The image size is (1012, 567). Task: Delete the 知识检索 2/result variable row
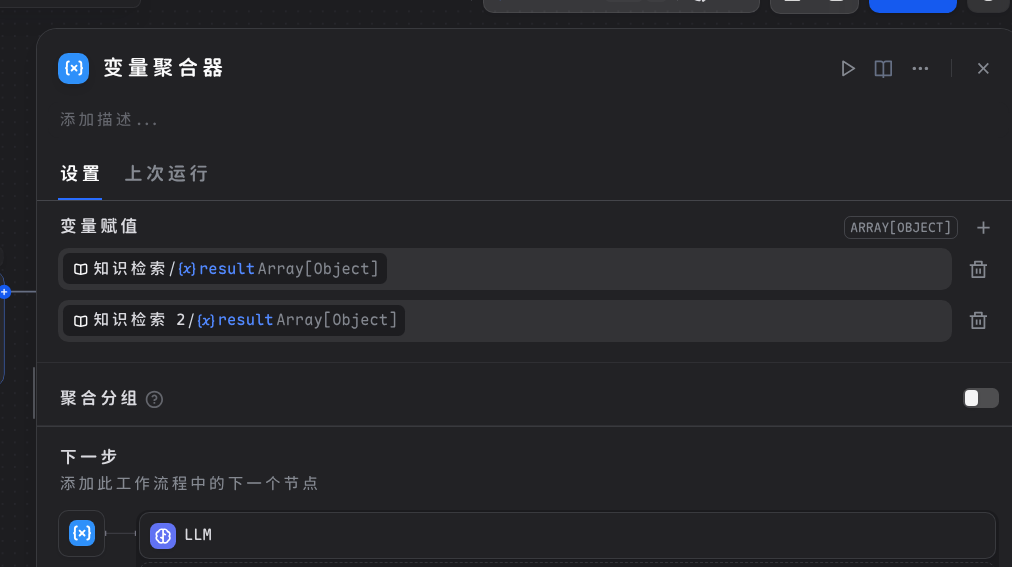(979, 320)
